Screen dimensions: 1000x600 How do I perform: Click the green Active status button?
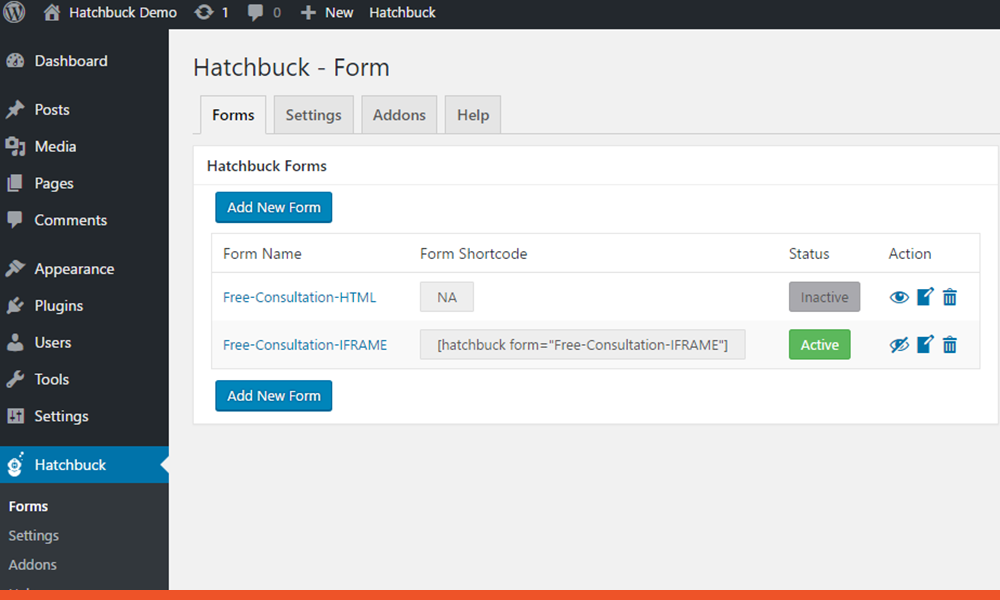820,344
